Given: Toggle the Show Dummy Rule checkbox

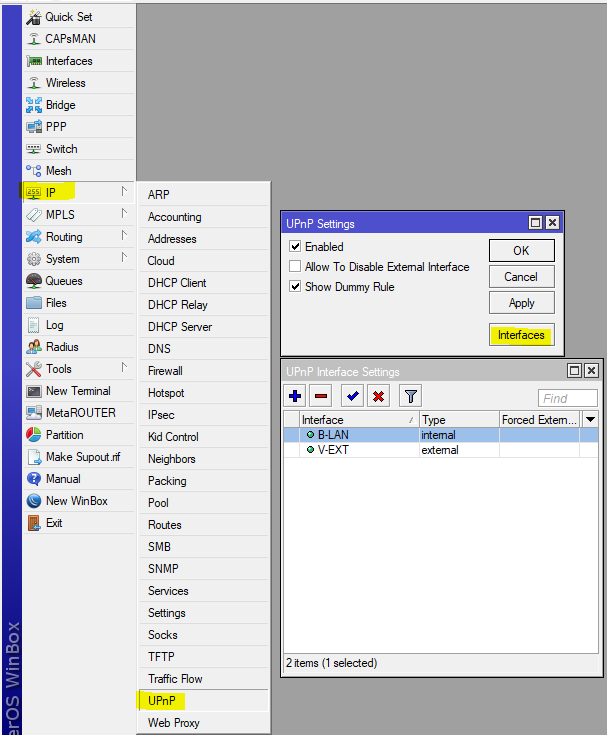Looking at the screenshot, I should coord(295,286).
